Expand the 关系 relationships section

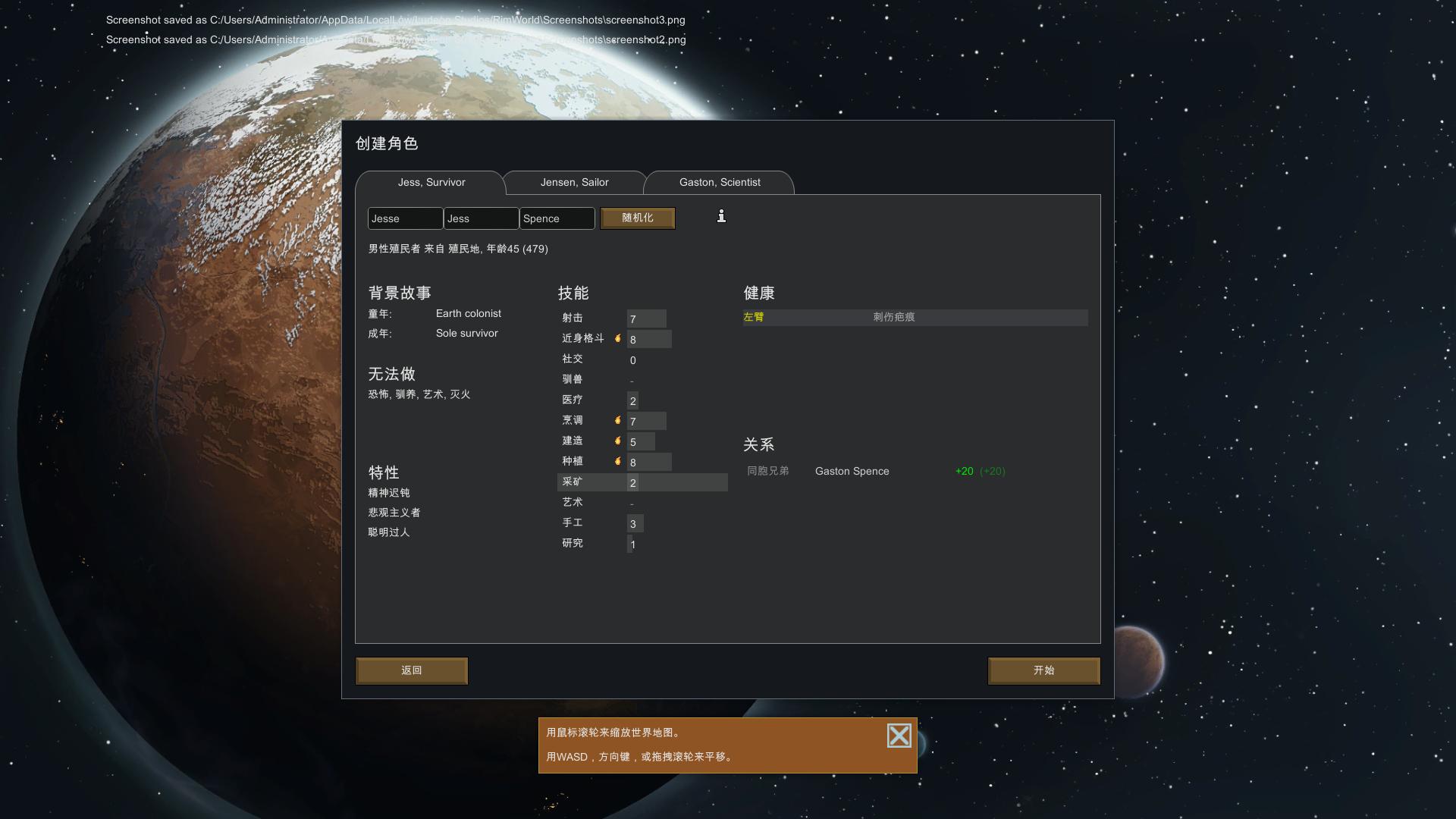pos(757,444)
